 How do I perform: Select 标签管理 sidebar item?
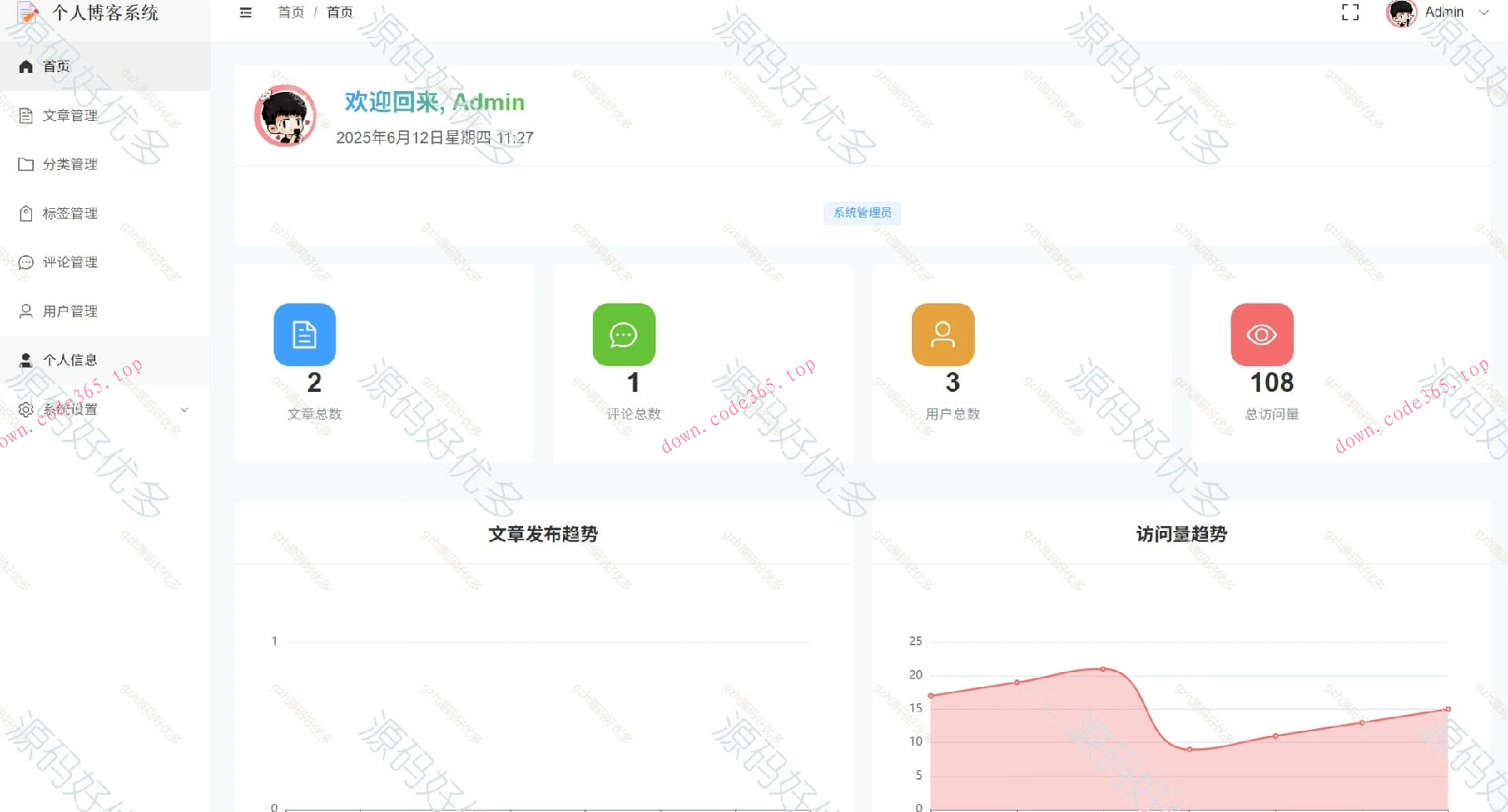click(70, 214)
